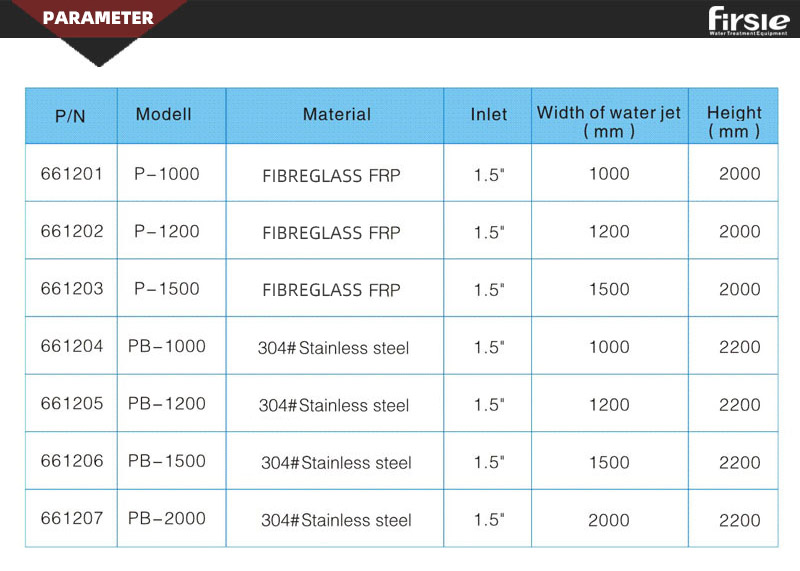The width and height of the screenshot is (800, 571).
Task: Click the Inlet column header
Action: tap(489, 114)
